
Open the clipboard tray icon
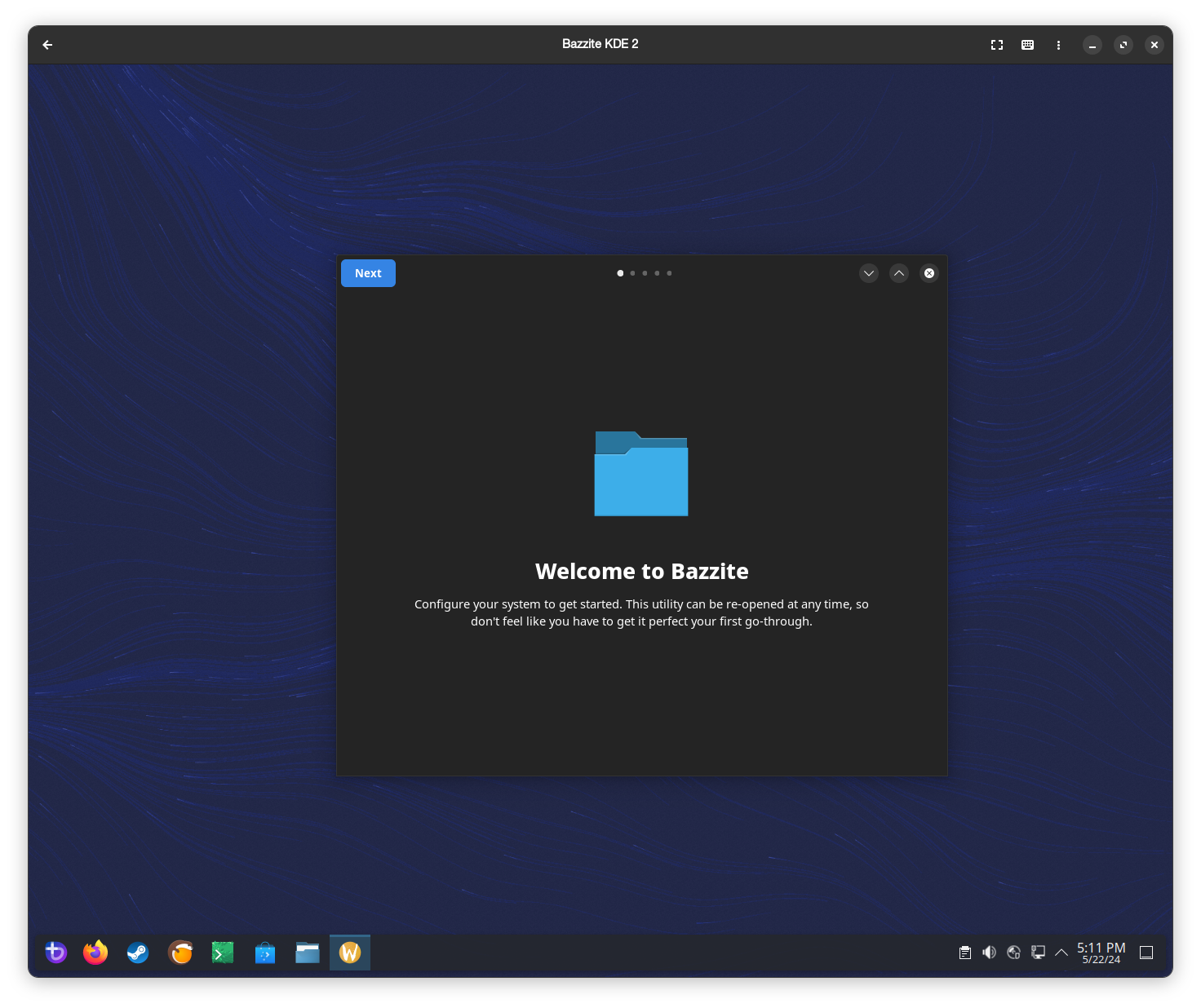point(965,952)
